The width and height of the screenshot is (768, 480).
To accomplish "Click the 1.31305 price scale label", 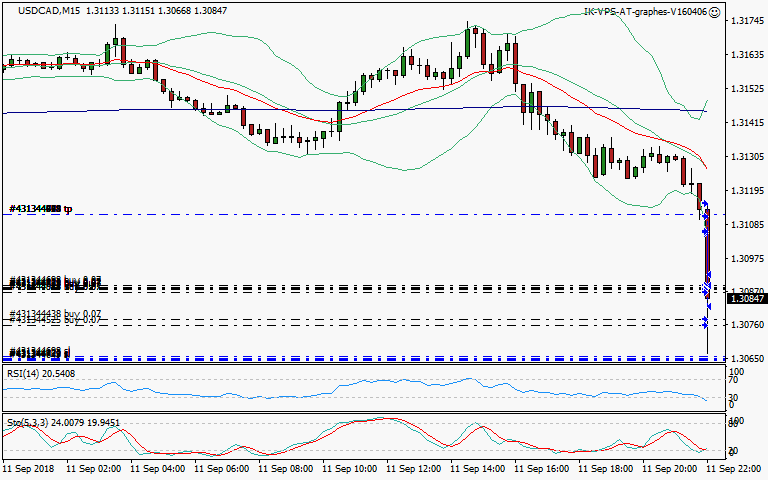I will (x=747, y=157).
